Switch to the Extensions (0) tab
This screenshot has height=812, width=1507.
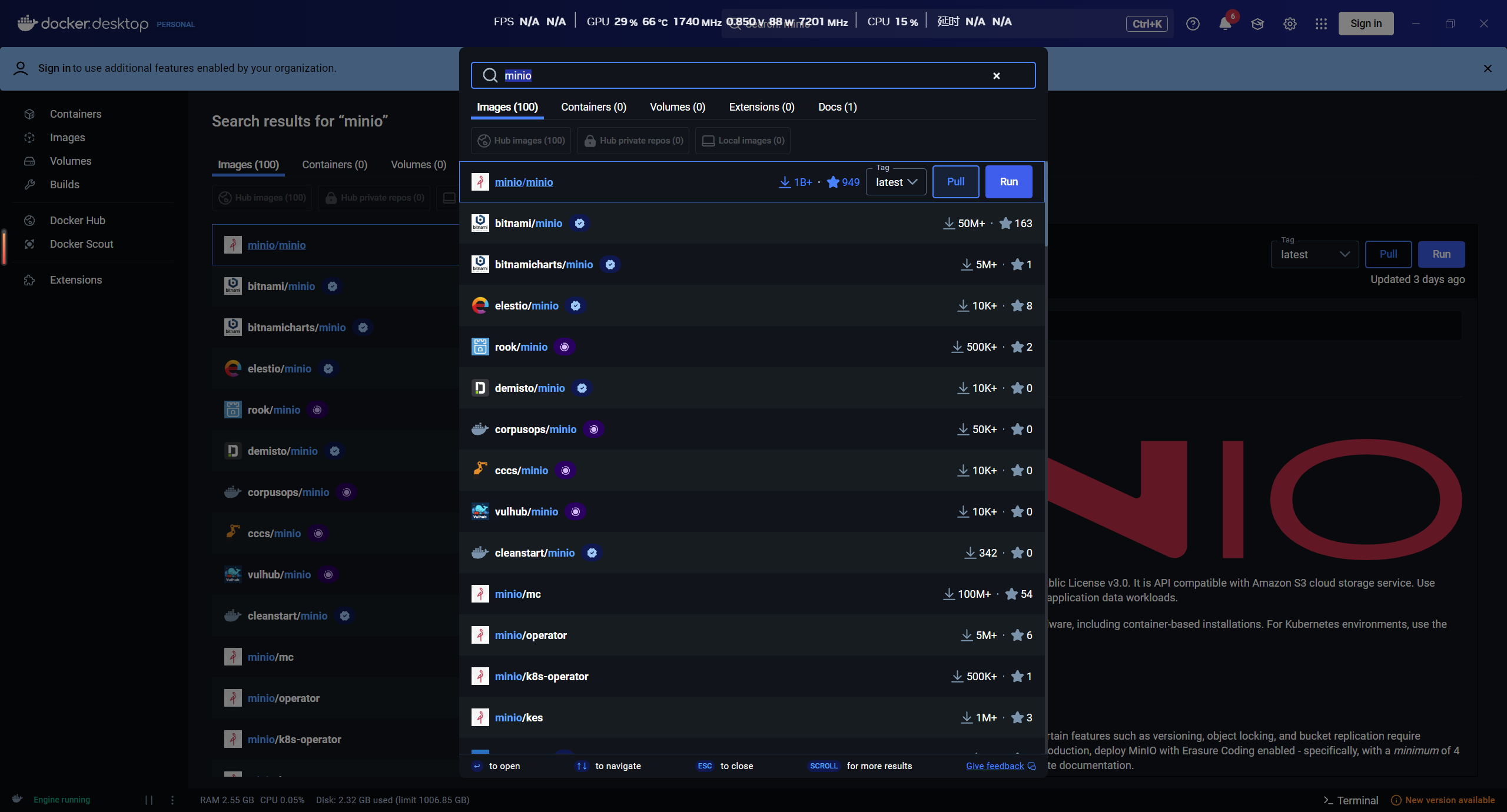pyautogui.click(x=762, y=107)
